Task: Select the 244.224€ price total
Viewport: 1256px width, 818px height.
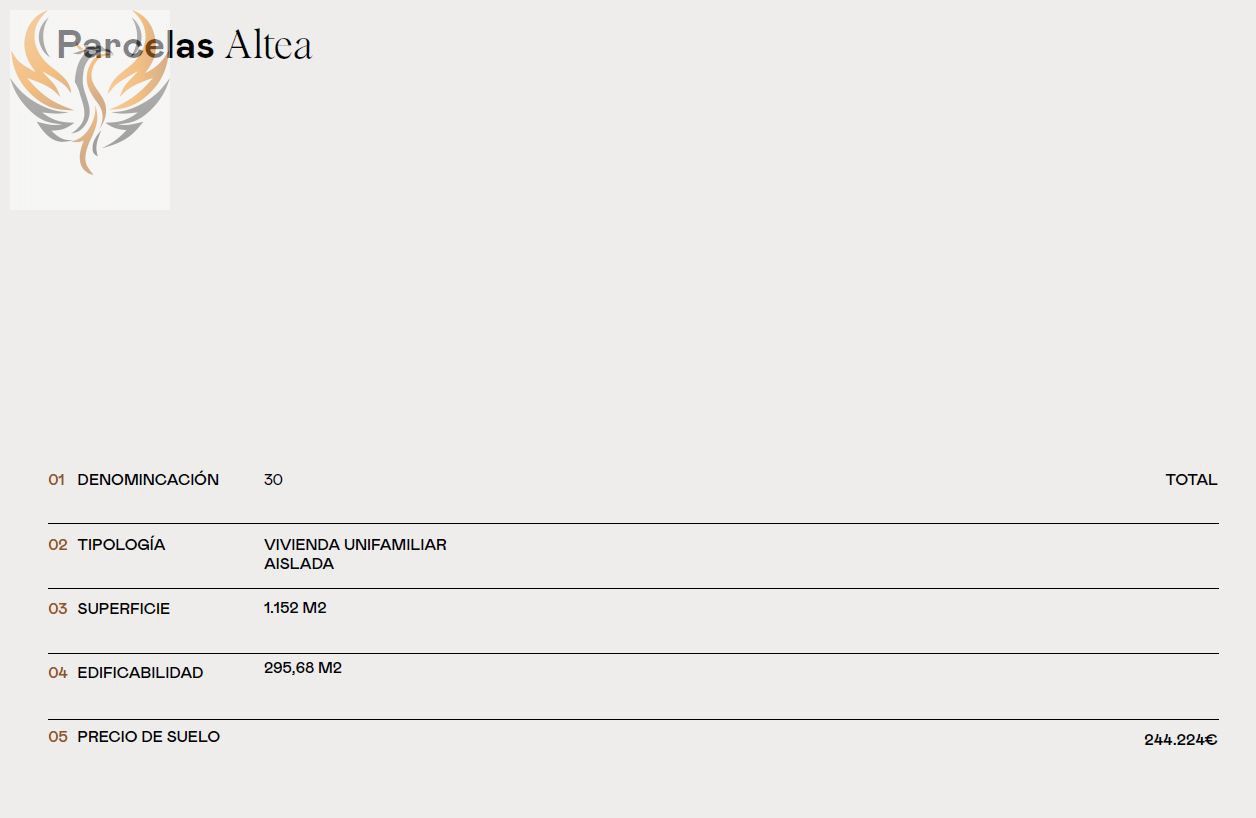Action: tap(1180, 741)
